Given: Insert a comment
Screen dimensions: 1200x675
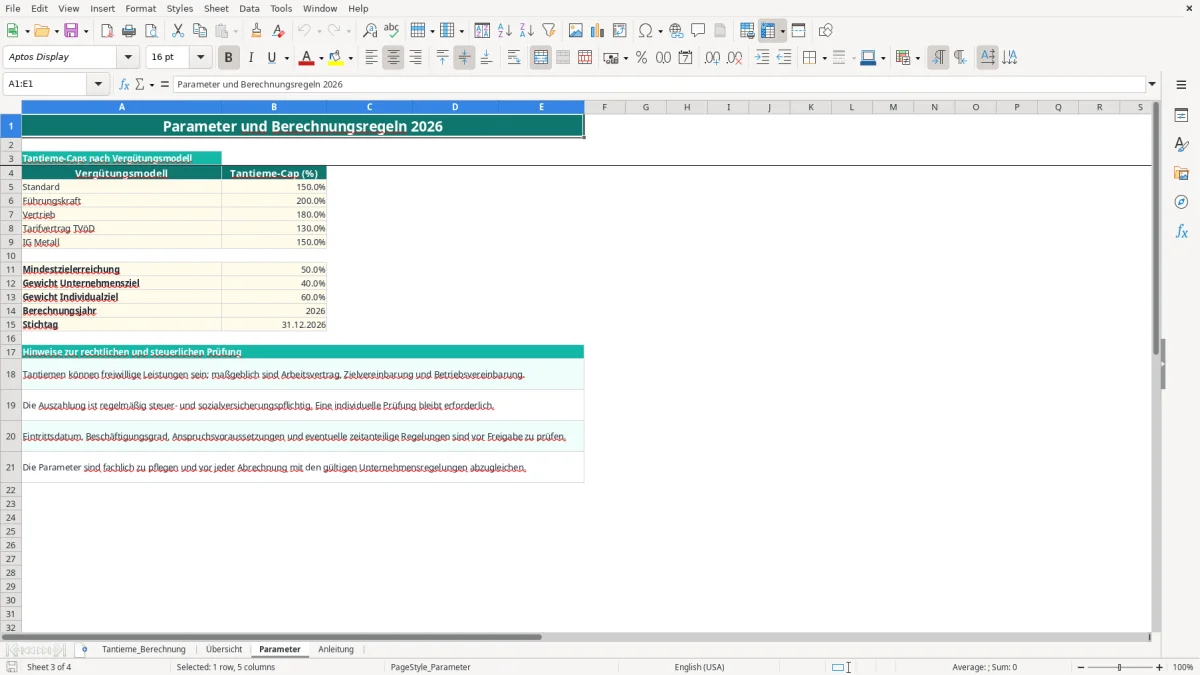Looking at the screenshot, I should pyautogui.click(x=698, y=31).
